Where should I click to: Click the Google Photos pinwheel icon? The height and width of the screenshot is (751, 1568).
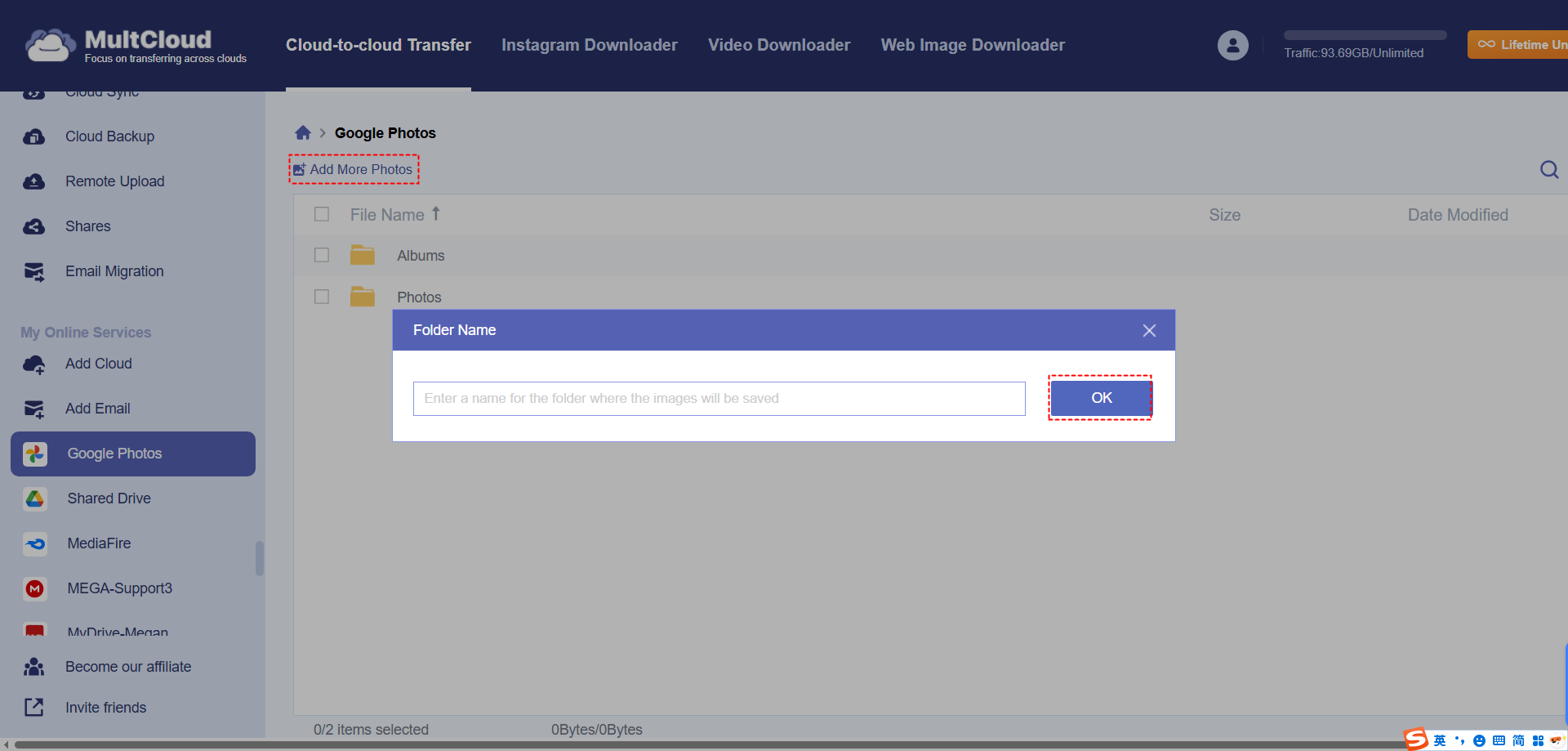(35, 454)
